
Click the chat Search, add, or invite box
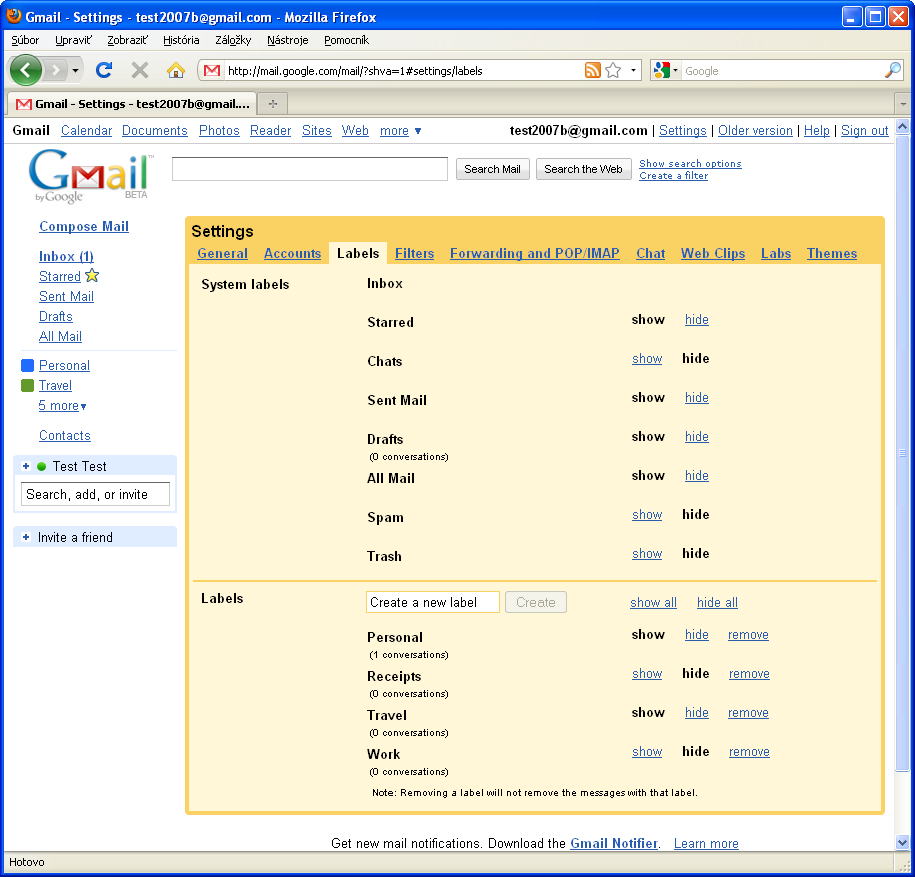click(95, 494)
